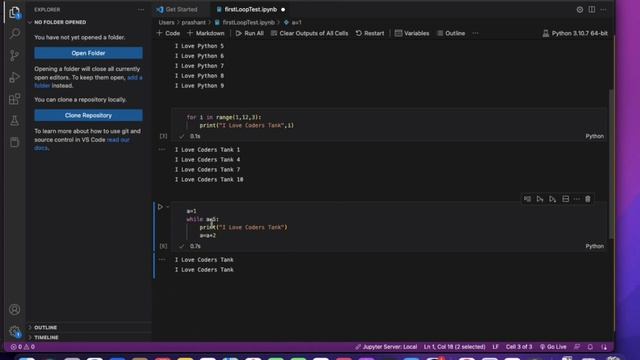The width and height of the screenshot is (640, 360).
Task: Open more cell actions in cell toolbar
Action: coord(576,199)
